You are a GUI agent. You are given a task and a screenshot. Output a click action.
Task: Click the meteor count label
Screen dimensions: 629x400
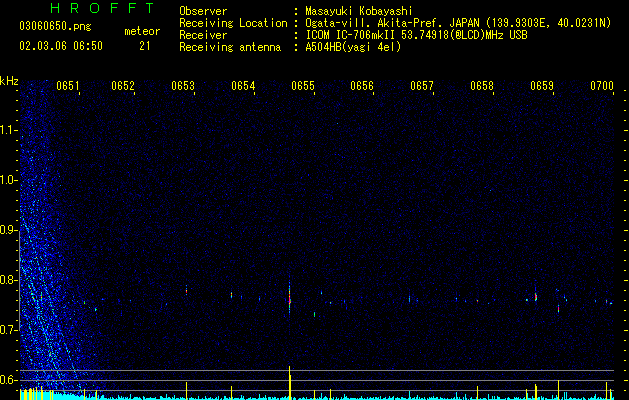(x=142, y=31)
